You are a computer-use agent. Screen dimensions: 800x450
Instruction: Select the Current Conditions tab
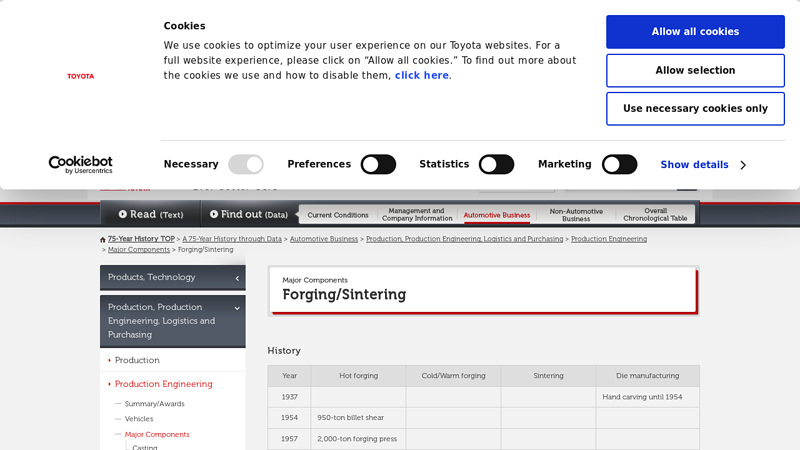[338, 215]
